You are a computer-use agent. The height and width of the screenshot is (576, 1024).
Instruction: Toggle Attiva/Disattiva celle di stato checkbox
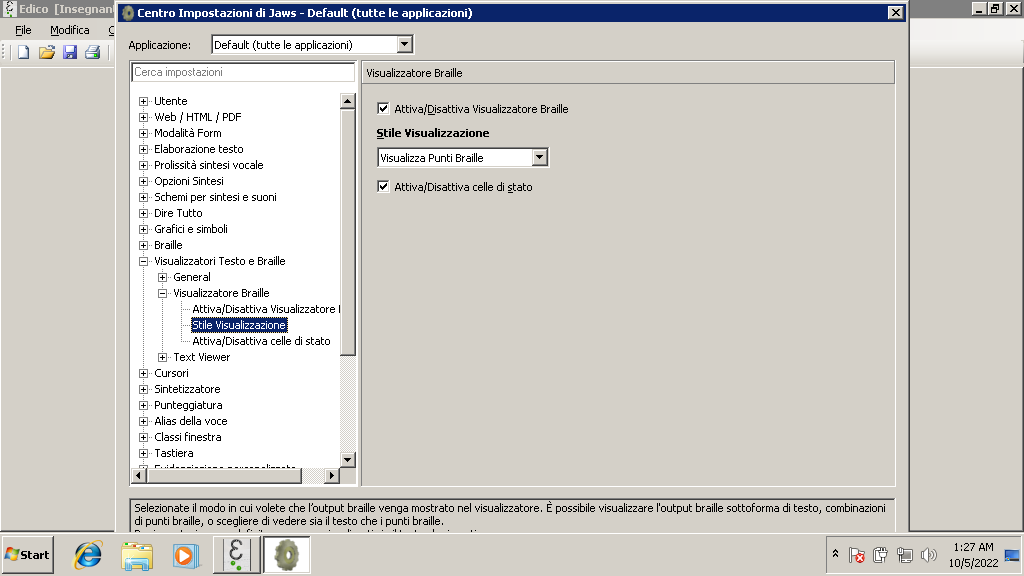383,187
